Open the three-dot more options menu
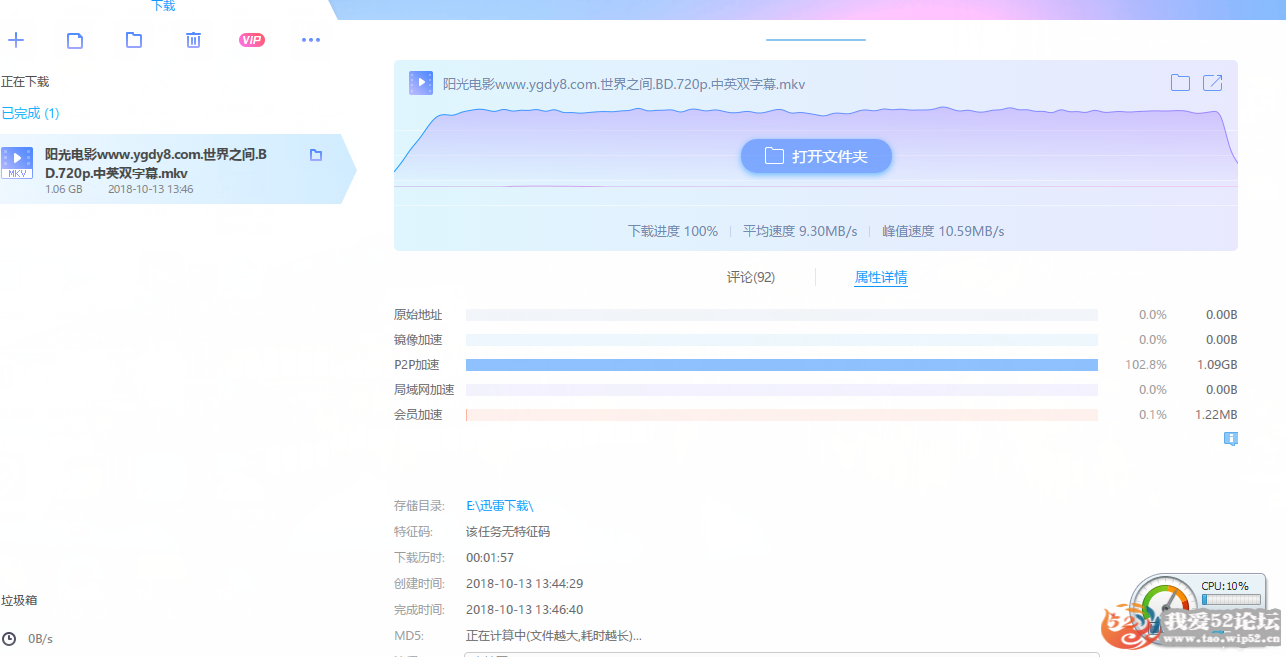This screenshot has height=657, width=1286. coord(311,40)
